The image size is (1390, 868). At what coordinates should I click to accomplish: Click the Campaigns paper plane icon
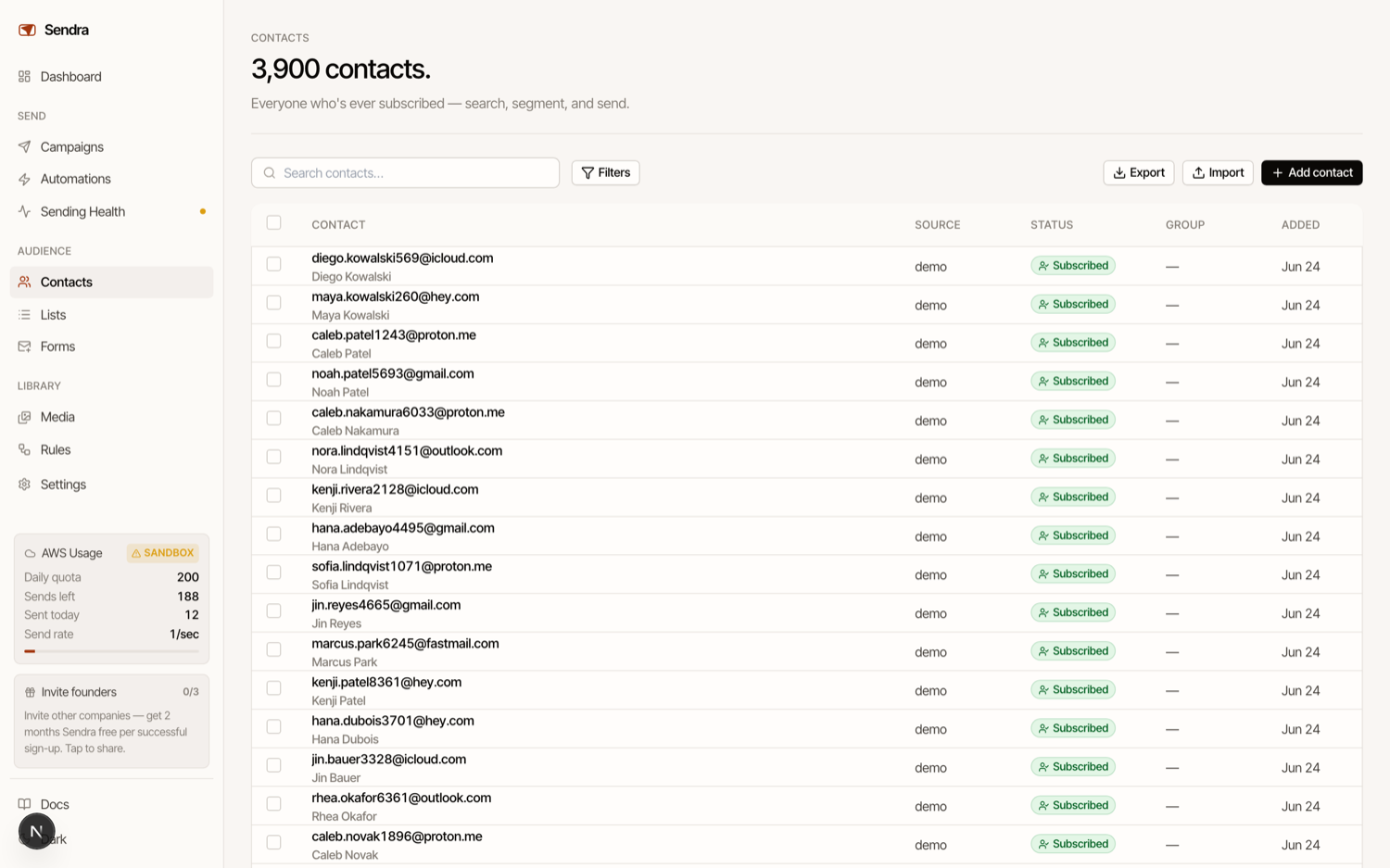pos(24,146)
